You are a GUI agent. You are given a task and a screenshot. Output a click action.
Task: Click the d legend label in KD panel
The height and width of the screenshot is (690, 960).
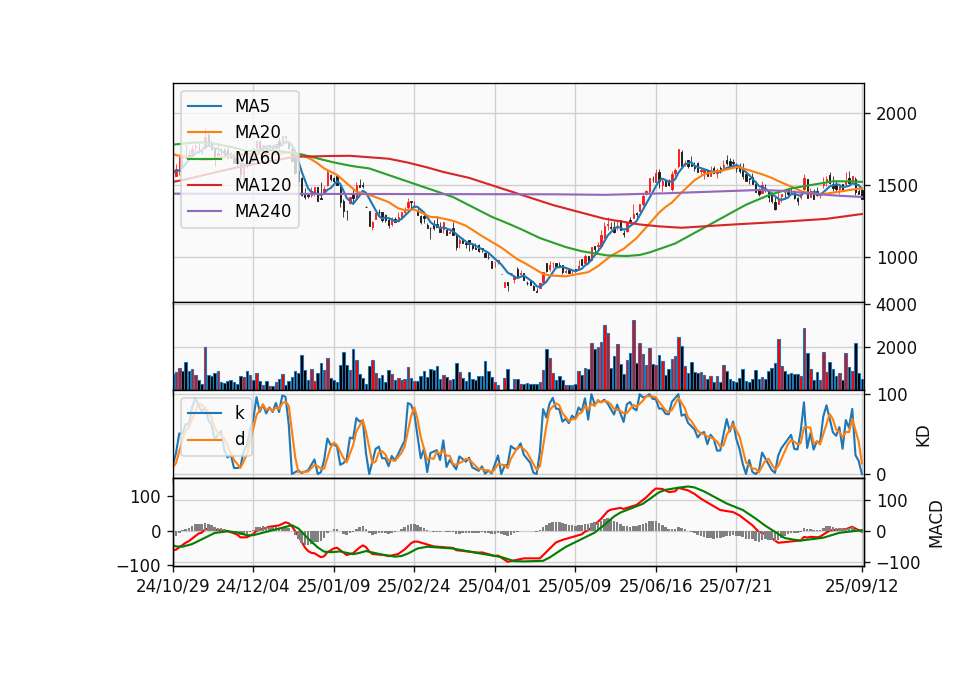click(239, 439)
